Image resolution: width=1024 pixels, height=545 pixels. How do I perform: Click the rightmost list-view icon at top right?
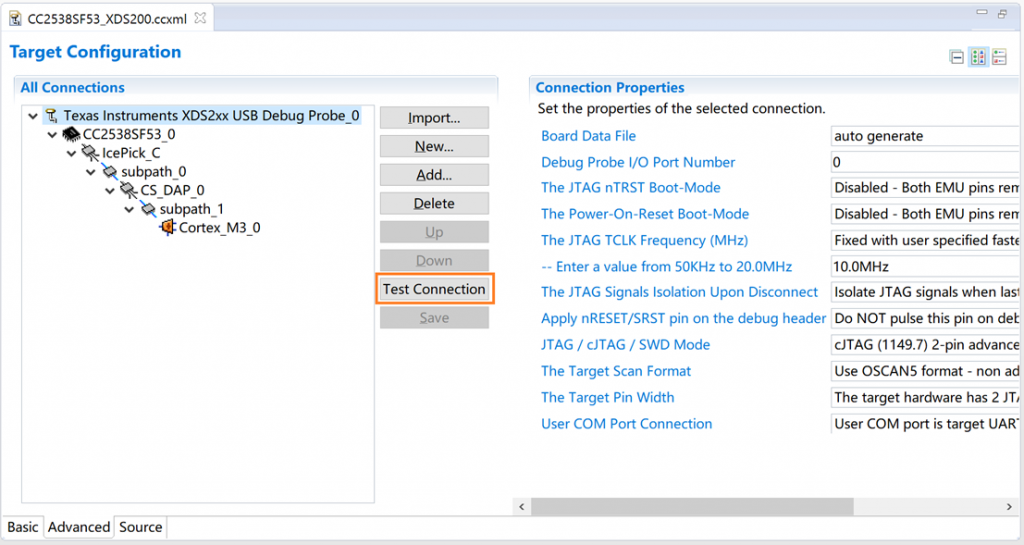[x=999, y=57]
